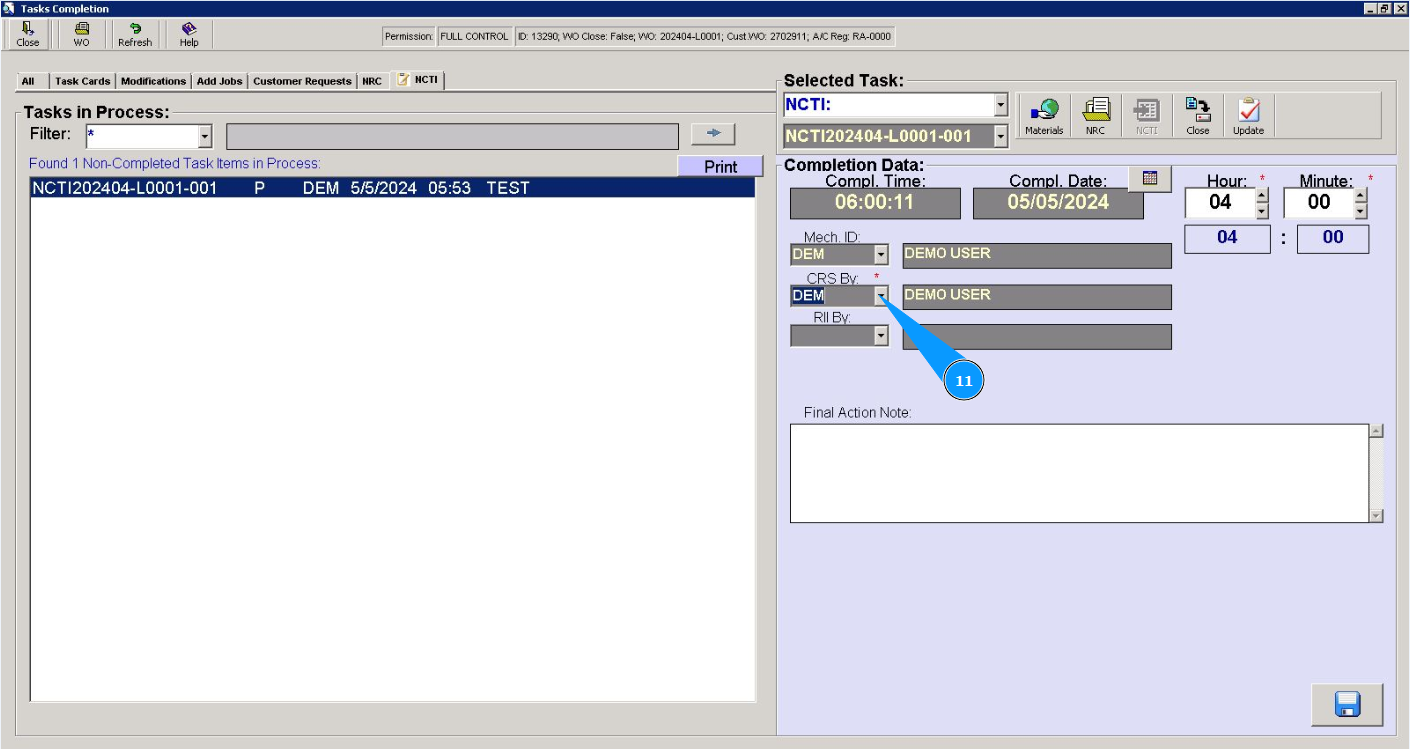Click the Final Action Note scroll down arrow

[x=1376, y=515]
